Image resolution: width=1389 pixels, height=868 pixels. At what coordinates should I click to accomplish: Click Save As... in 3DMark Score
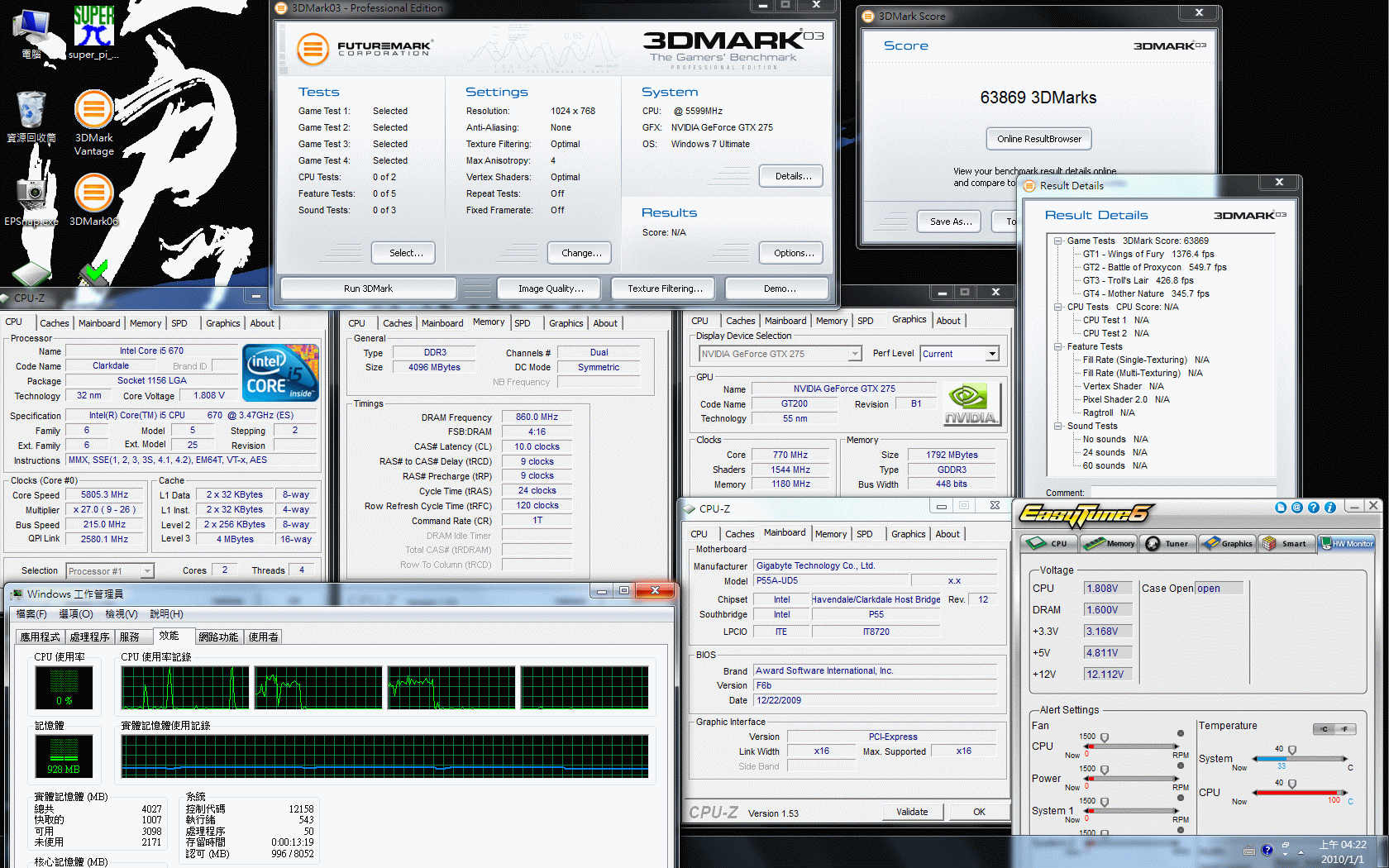click(950, 222)
